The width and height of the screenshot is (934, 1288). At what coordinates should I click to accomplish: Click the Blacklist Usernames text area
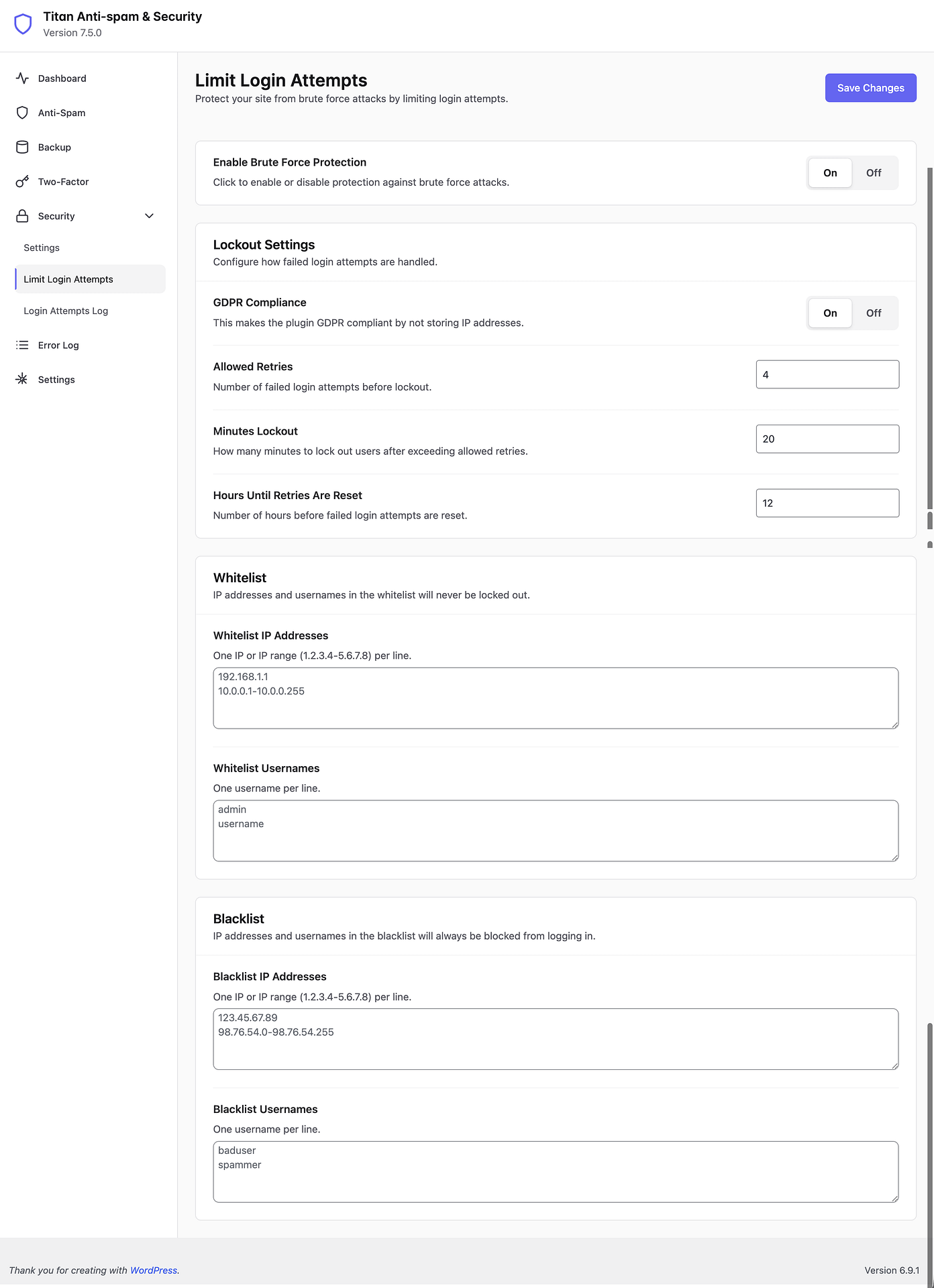(x=555, y=1172)
